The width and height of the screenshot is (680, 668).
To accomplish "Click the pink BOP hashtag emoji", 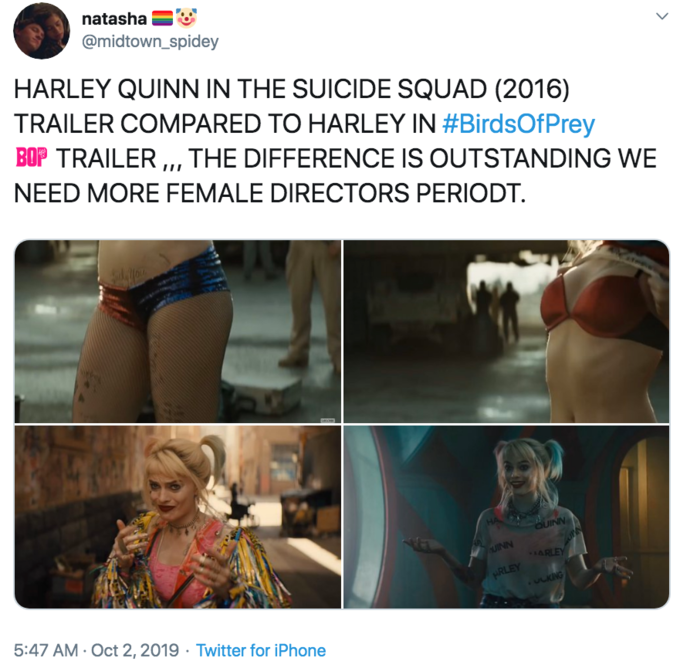I will click(x=30, y=158).
